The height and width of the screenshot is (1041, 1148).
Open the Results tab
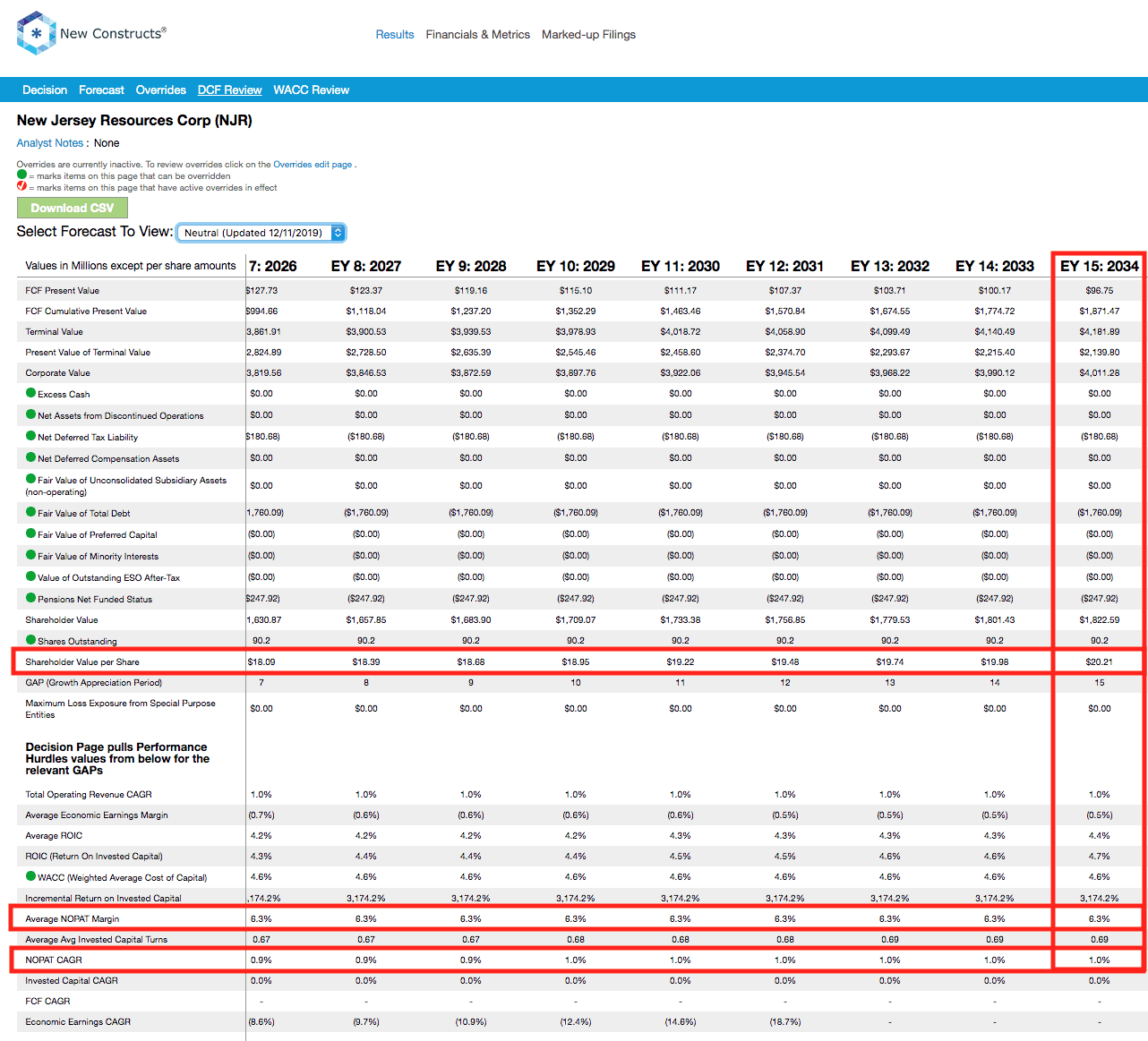click(x=395, y=35)
